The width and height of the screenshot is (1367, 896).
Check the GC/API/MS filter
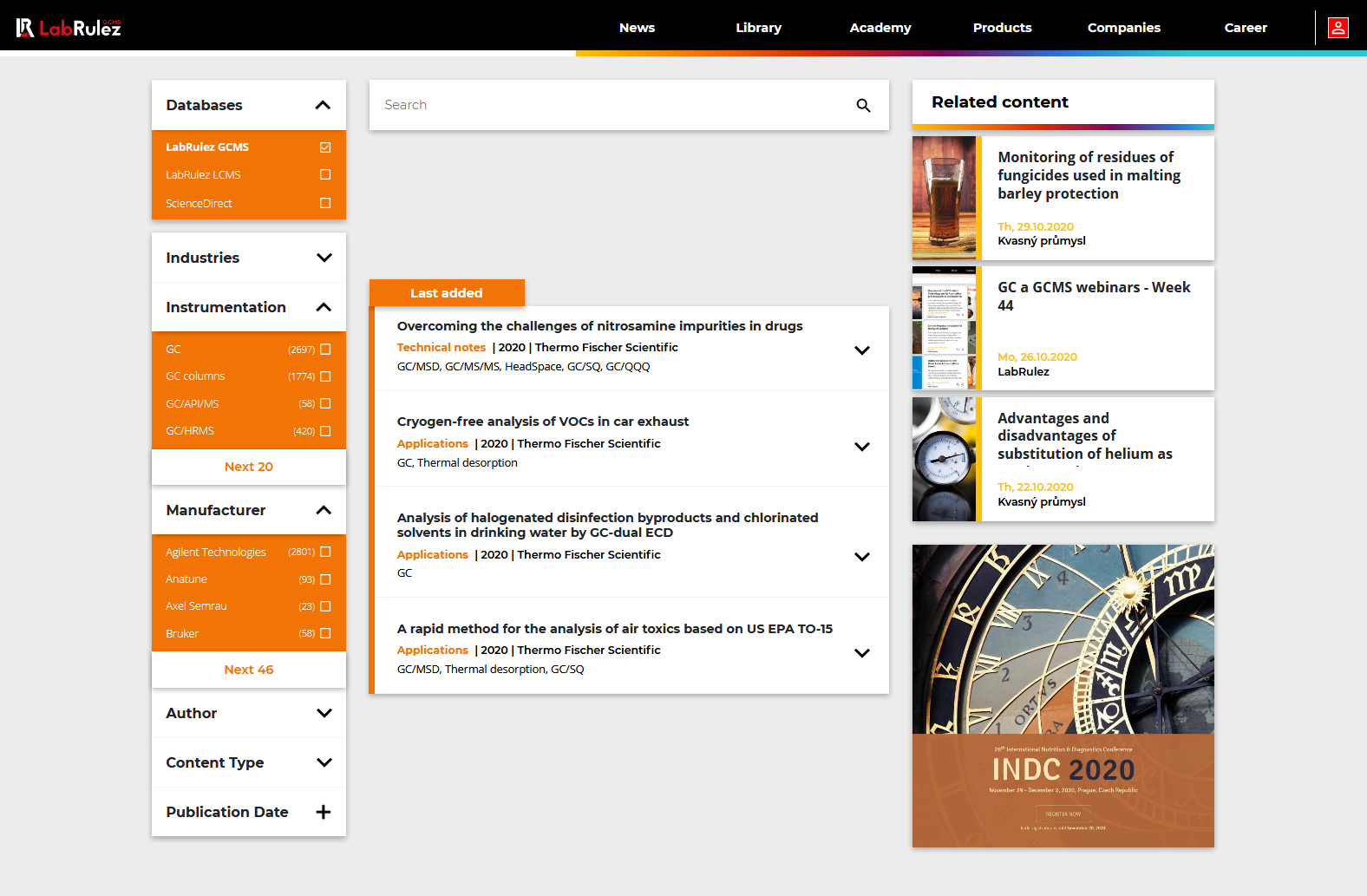[x=325, y=403]
